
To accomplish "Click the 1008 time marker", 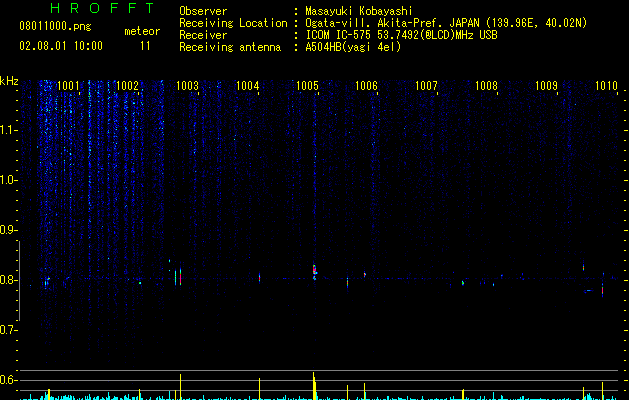I will [486, 86].
